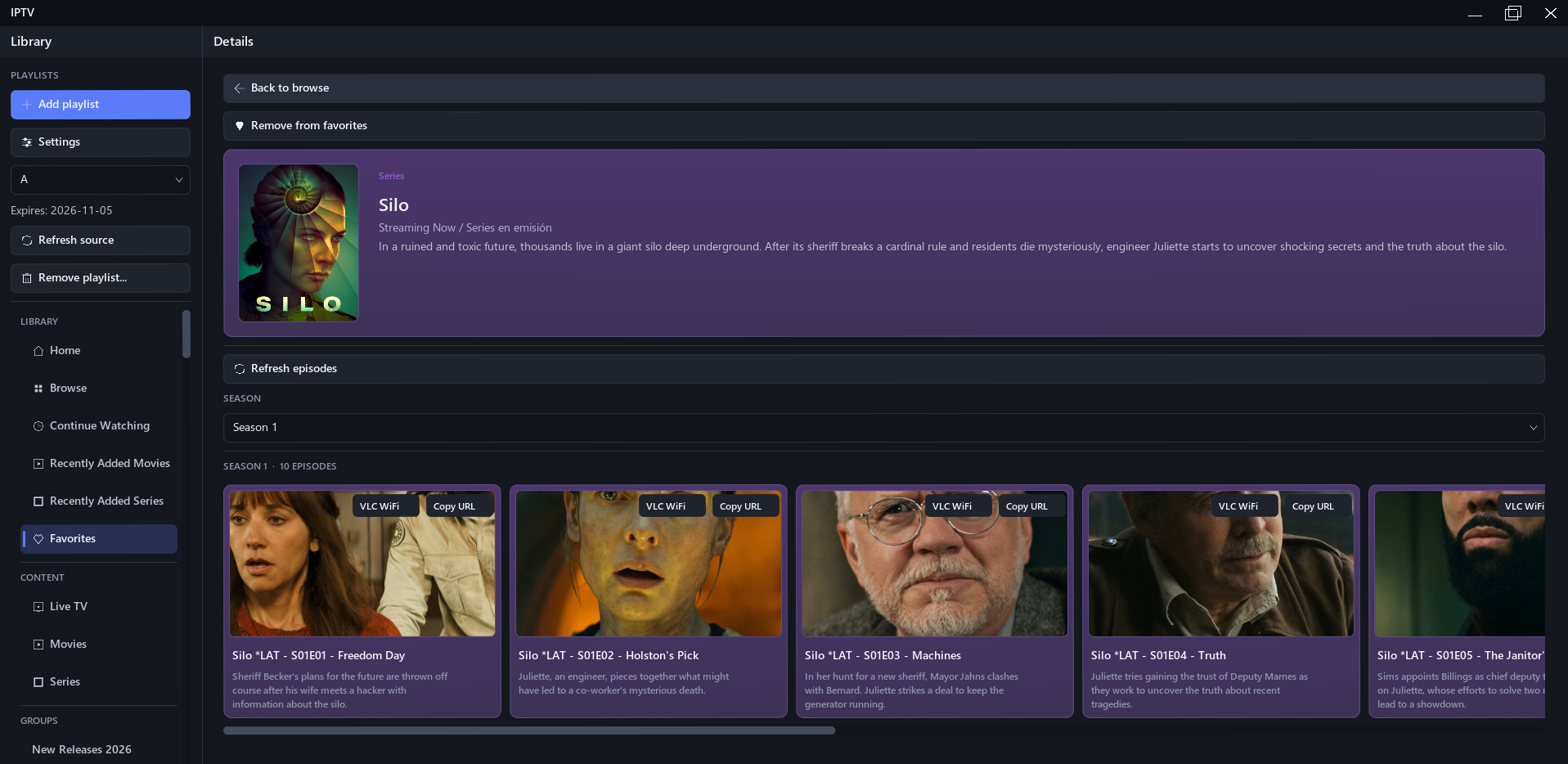The height and width of the screenshot is (764, 1568).
Task: Click the 'Silo *LAT - S01E03 - Machines' title
Action: pos(883,656)
